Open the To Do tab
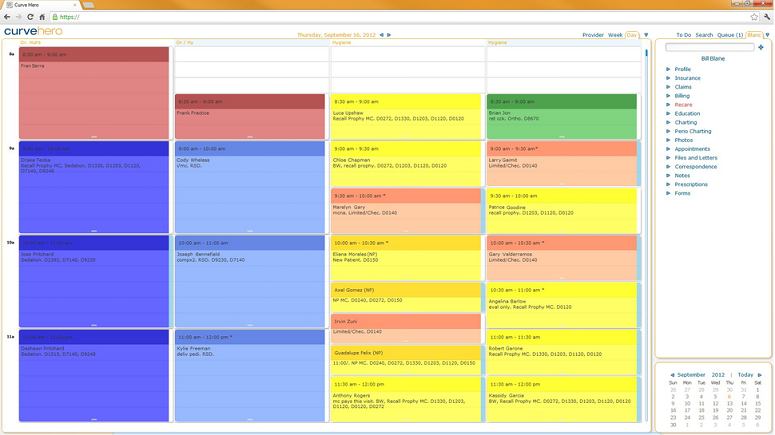Viewport: 775px width, 435px height. (684, 35)
